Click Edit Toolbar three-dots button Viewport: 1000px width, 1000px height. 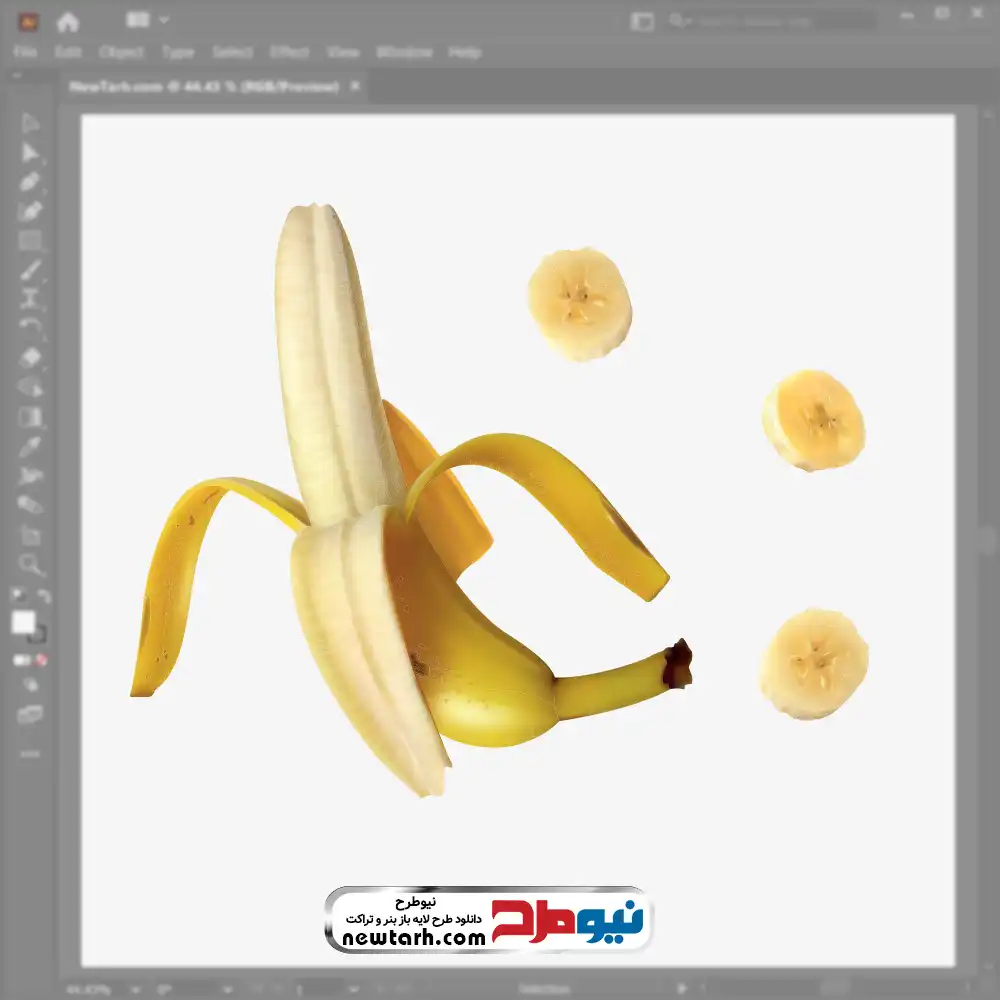tap(30, 753)
